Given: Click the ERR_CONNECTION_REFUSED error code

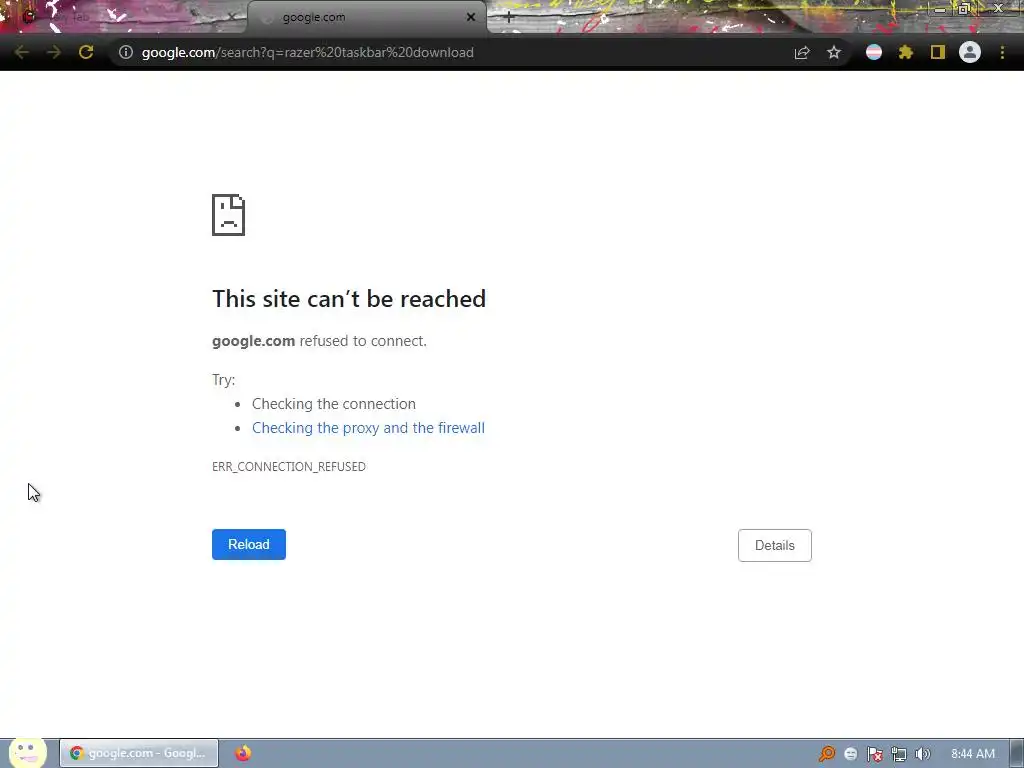Looking at the screenshot, I should pos(289,466).
